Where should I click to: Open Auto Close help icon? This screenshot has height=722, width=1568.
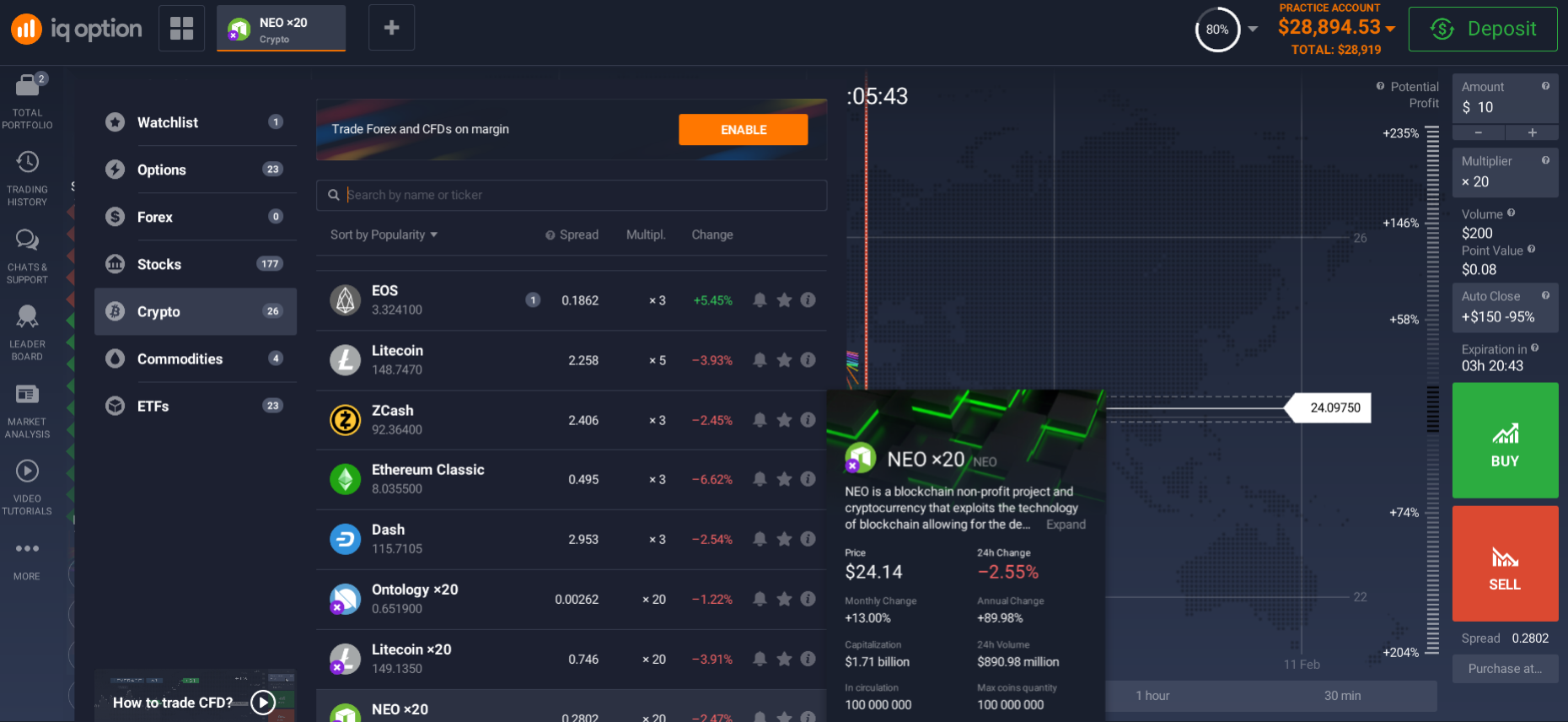click(1545, 295)
